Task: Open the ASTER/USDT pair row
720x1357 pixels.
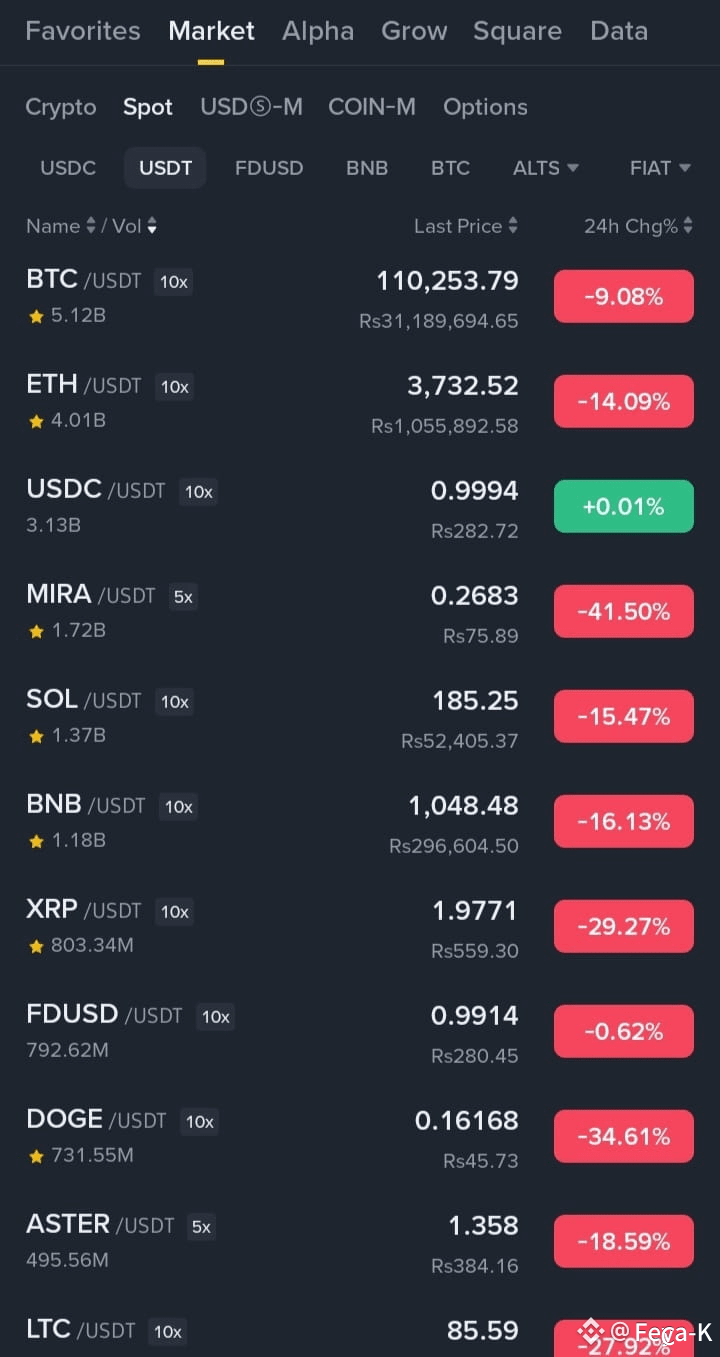Action: click(360, 1242)
